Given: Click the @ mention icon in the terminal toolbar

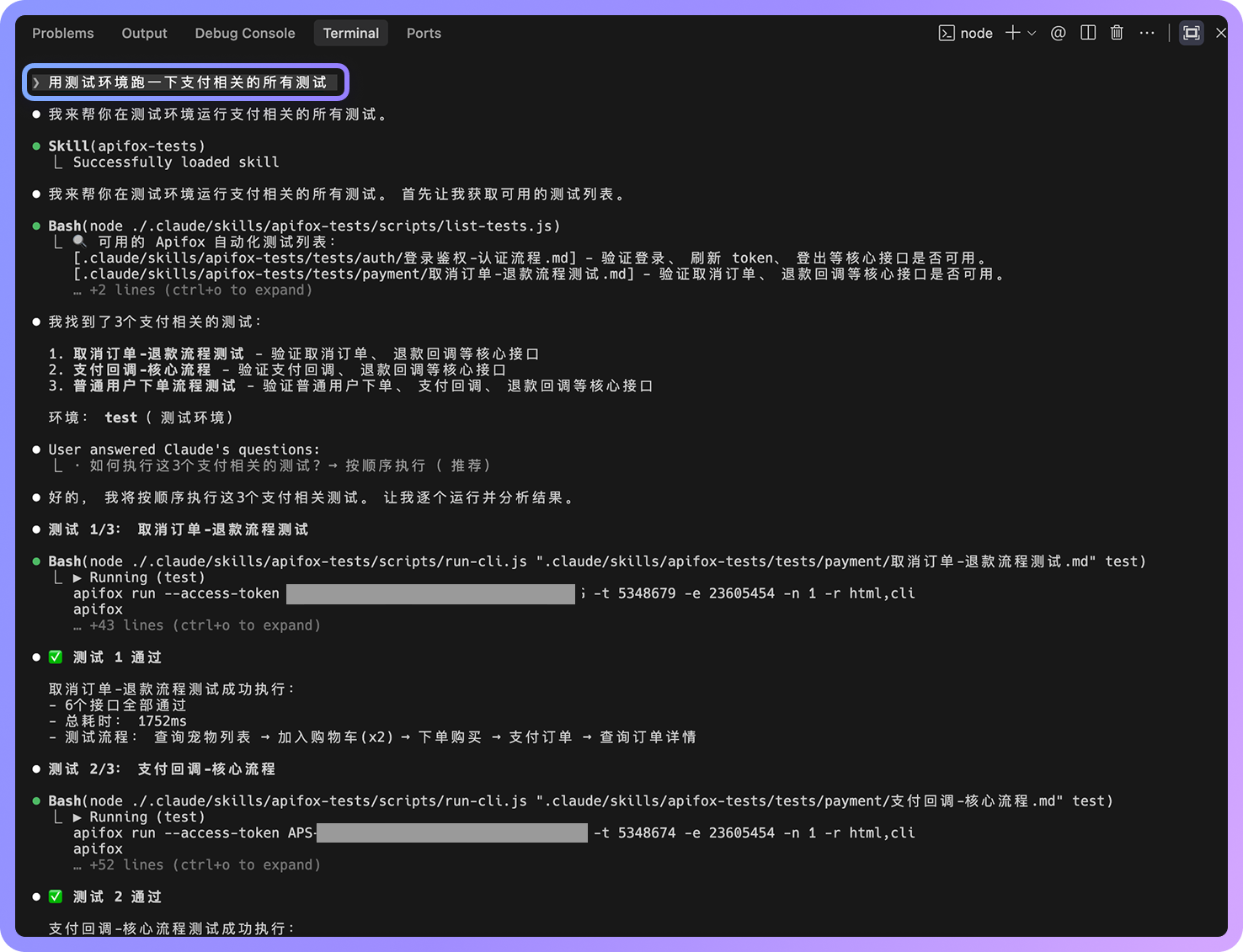Looking at the screenshot, I should (x=1059, y=33).
